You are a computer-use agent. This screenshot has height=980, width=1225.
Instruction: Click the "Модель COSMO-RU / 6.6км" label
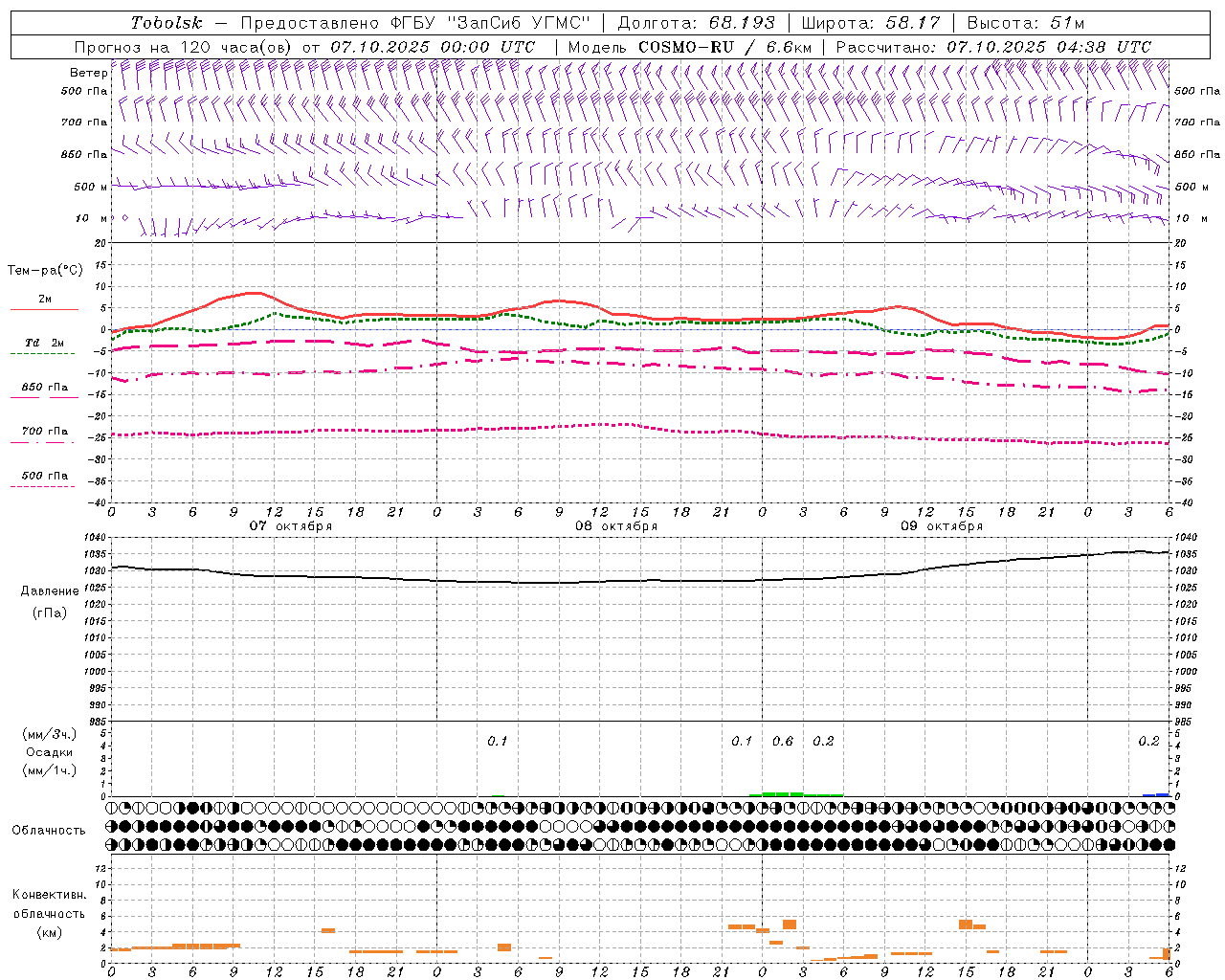[690, 47]
